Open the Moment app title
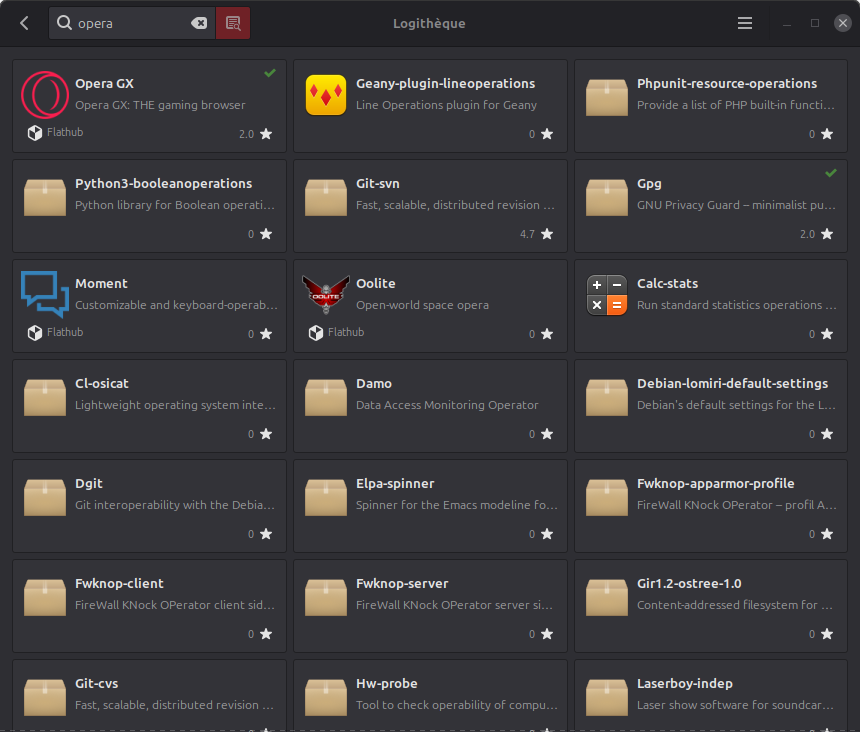Screen dimensions: 860x732 click(x=101, y=283)
